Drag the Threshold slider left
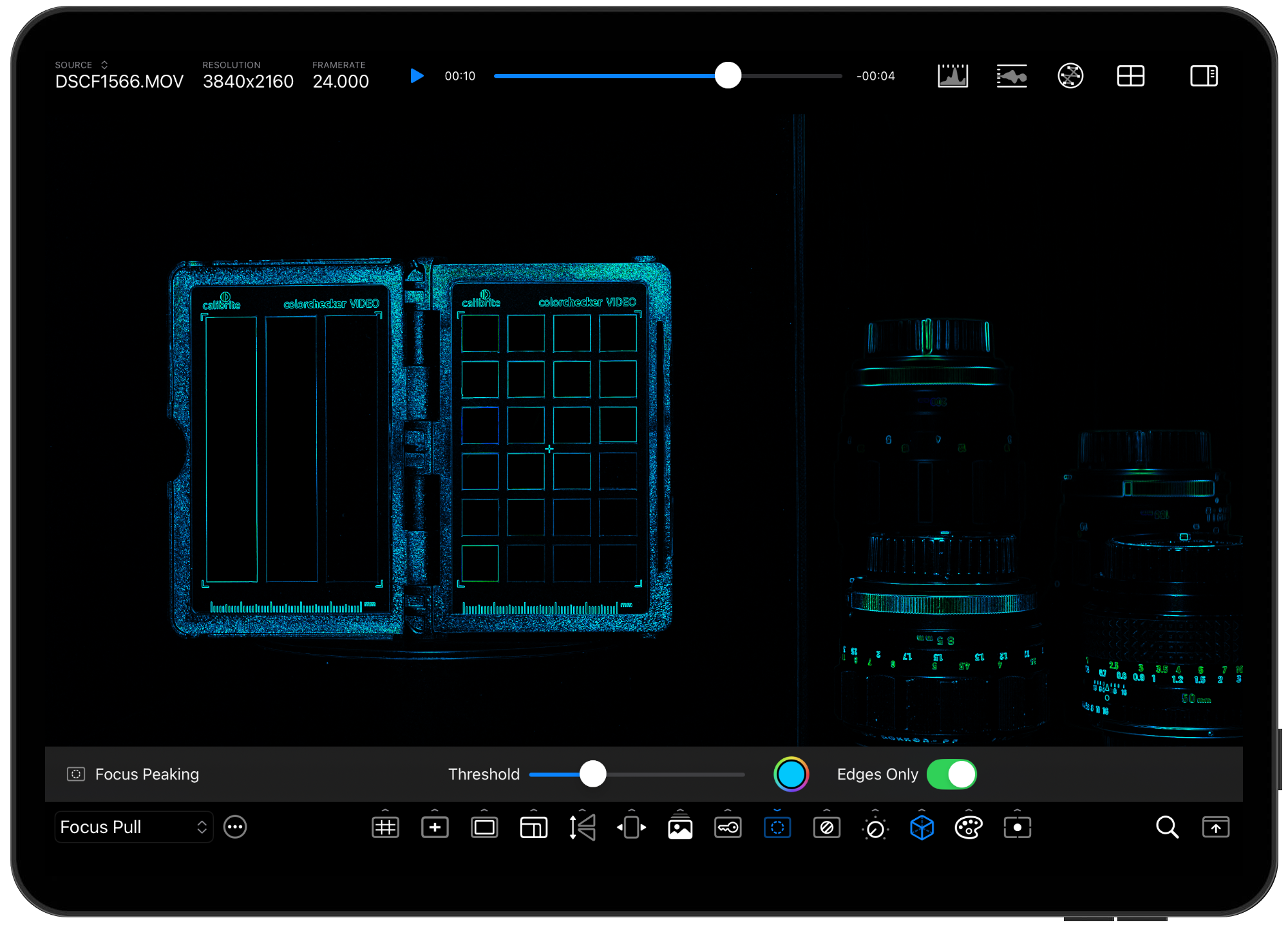This screenshot has height=927, width=1288. pyautogui.click(x=592, y=774)
